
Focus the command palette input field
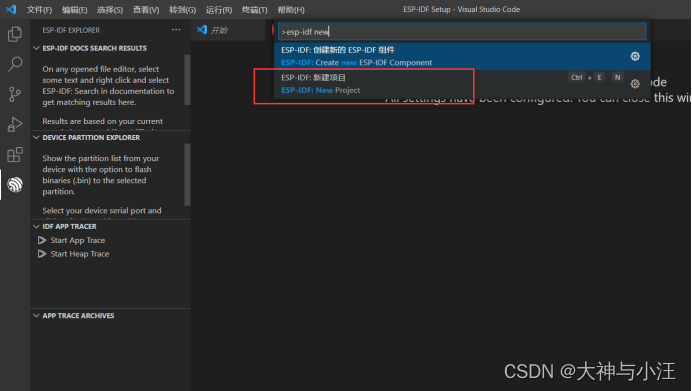pyautogui.click(x=462, y=31)
